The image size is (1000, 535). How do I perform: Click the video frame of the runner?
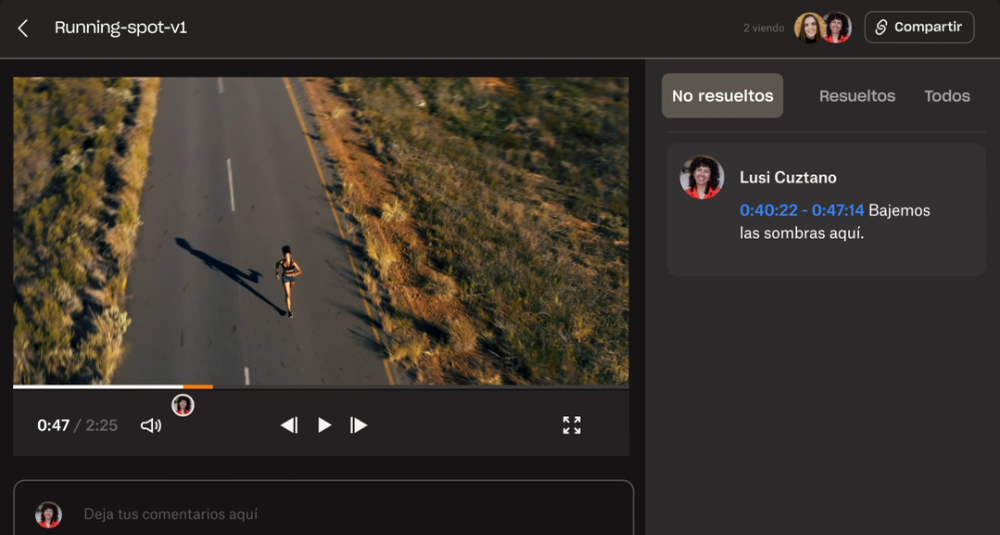(321, 231)
